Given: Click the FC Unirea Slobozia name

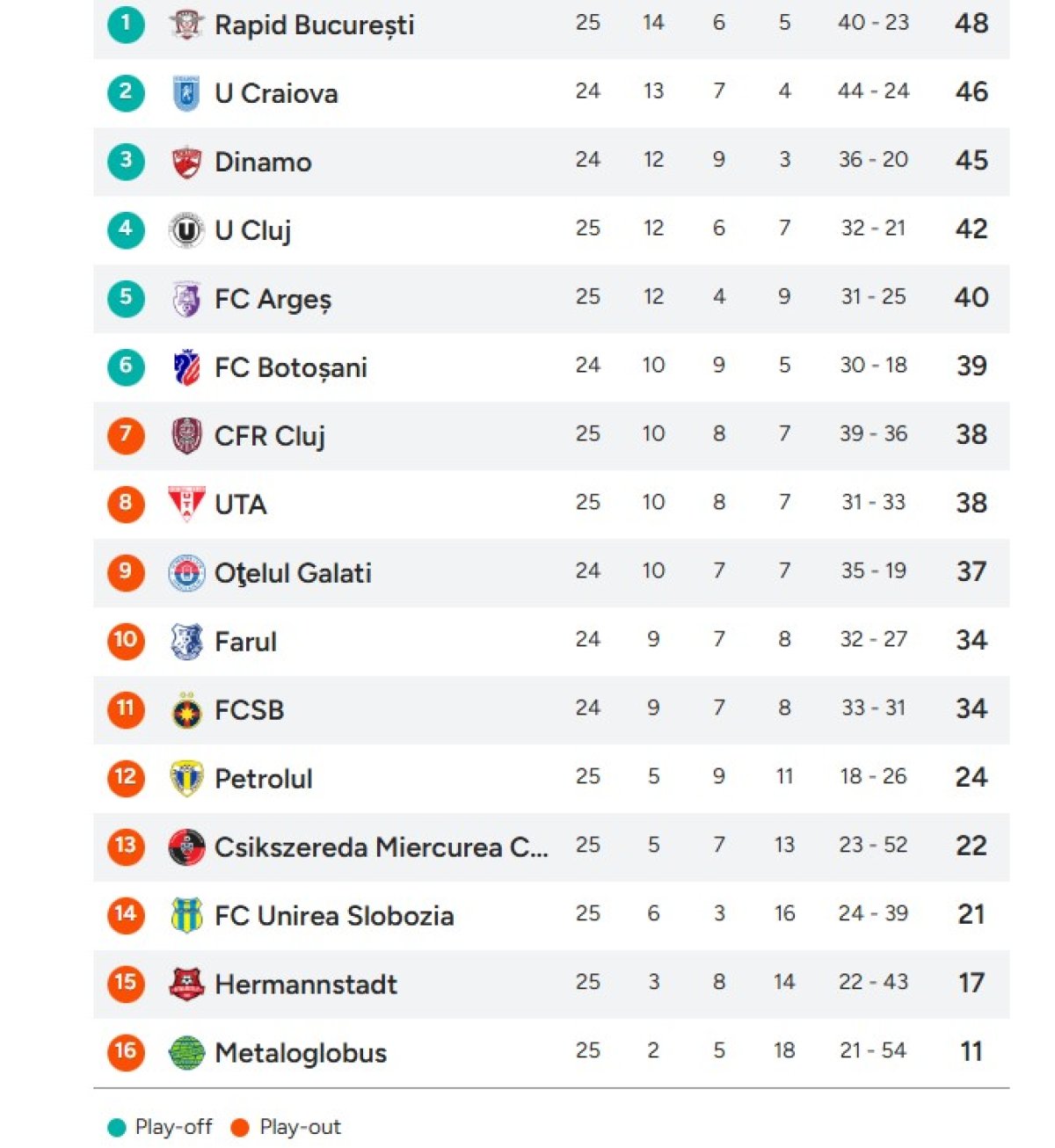Looking at the screenshot, I should [x=334, y=916].
